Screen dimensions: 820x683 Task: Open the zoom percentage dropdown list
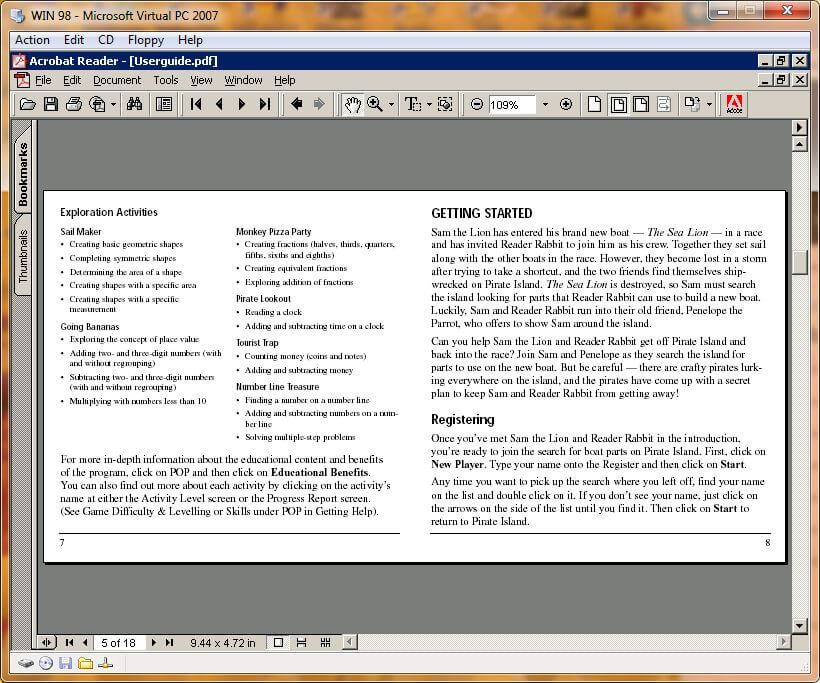pyautogui.click(x=545, y=105)
